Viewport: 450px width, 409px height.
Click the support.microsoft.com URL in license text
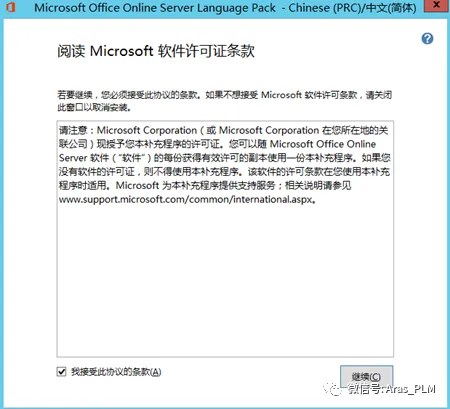click(187, 199)
